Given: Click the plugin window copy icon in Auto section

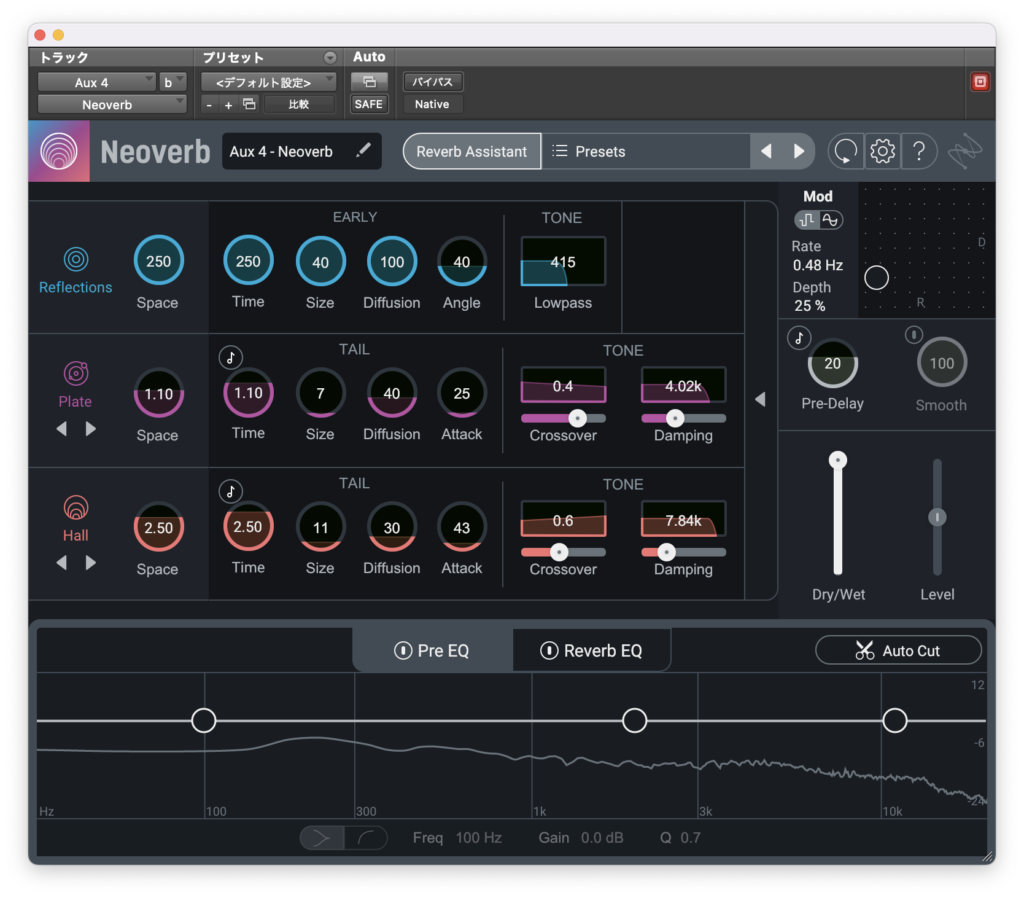Looking at the screenshot, I should 369,82.
